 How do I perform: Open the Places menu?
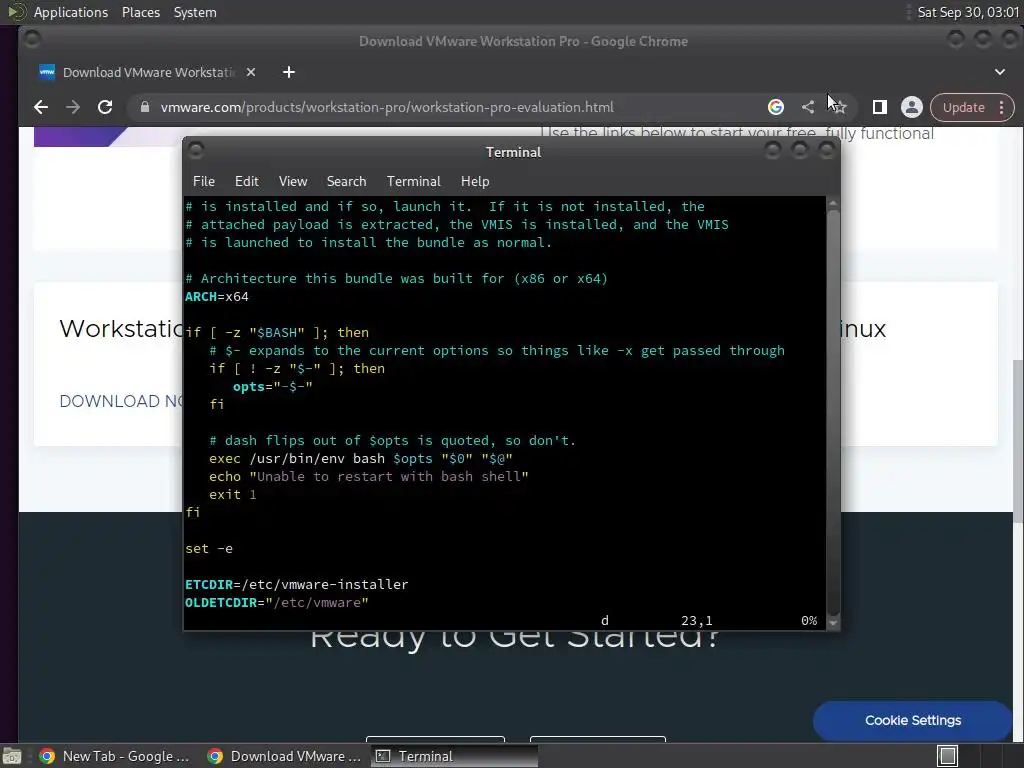(x=140, y=12)
